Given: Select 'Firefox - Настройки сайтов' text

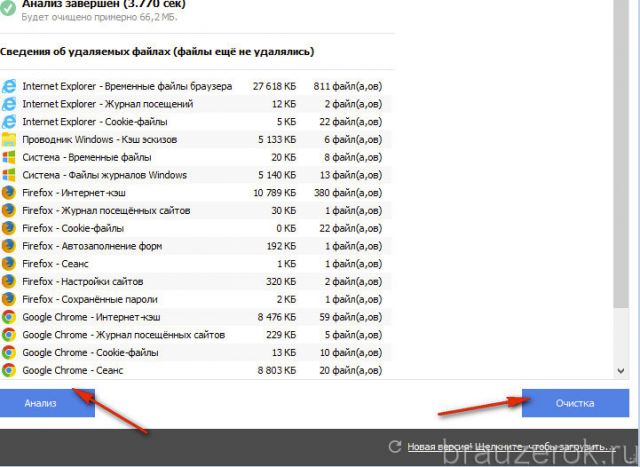Looking at the screenshot, I should coord(83,282).
